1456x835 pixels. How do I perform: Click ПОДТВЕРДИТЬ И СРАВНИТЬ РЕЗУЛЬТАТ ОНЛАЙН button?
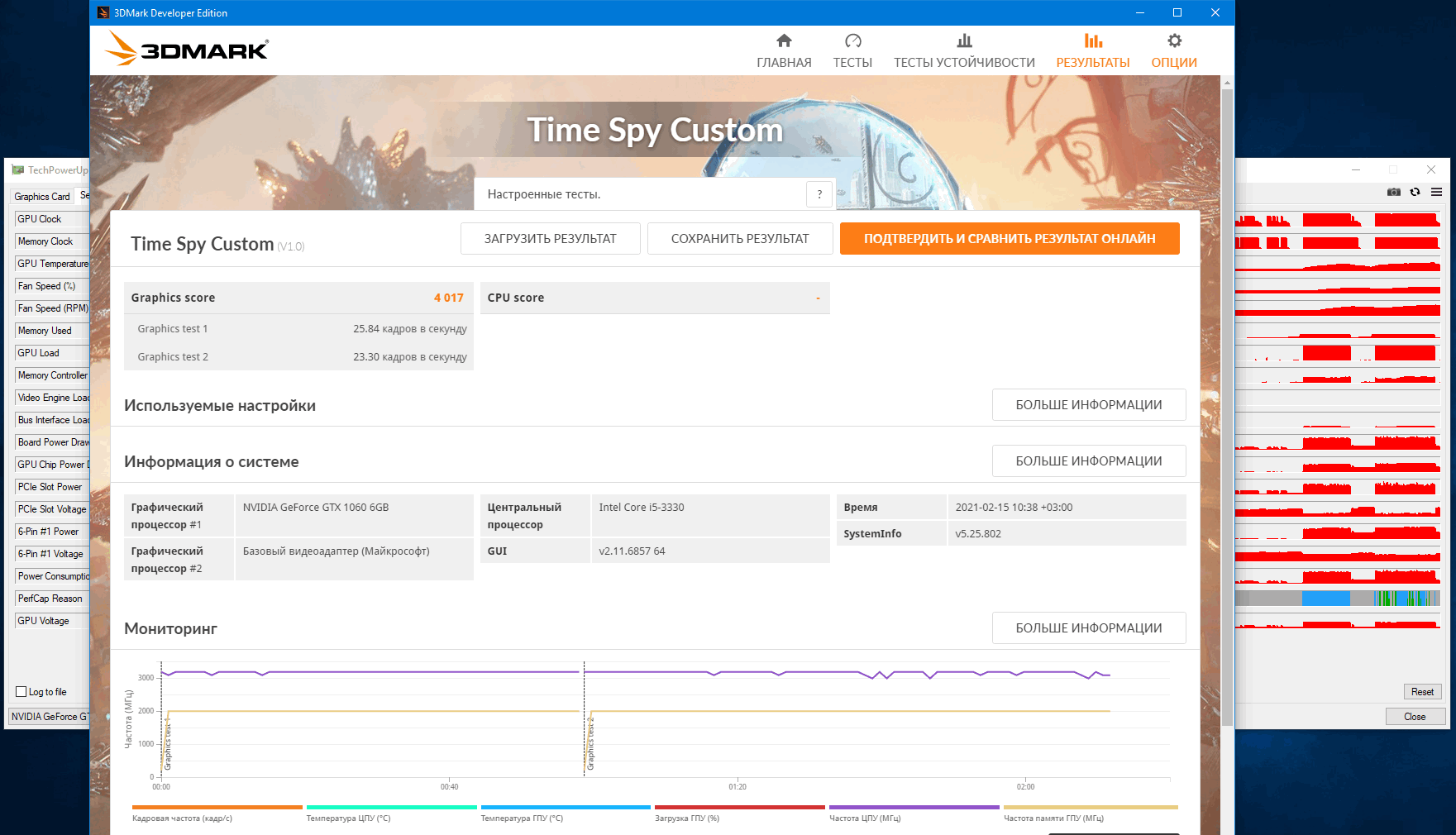(x=1010, y=238)
